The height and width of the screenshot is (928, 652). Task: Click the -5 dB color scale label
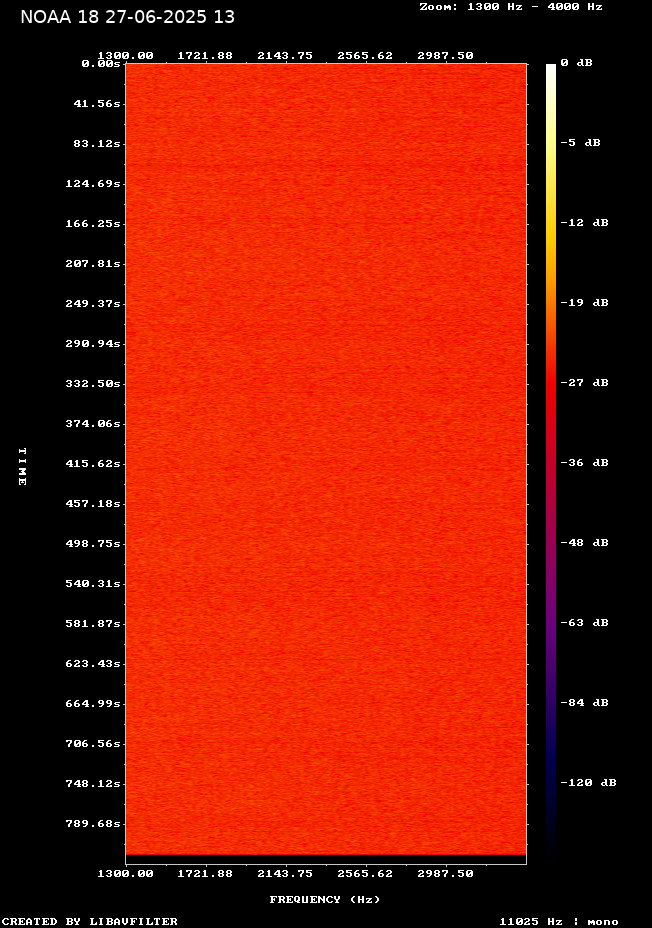click(x=580, y=143)
